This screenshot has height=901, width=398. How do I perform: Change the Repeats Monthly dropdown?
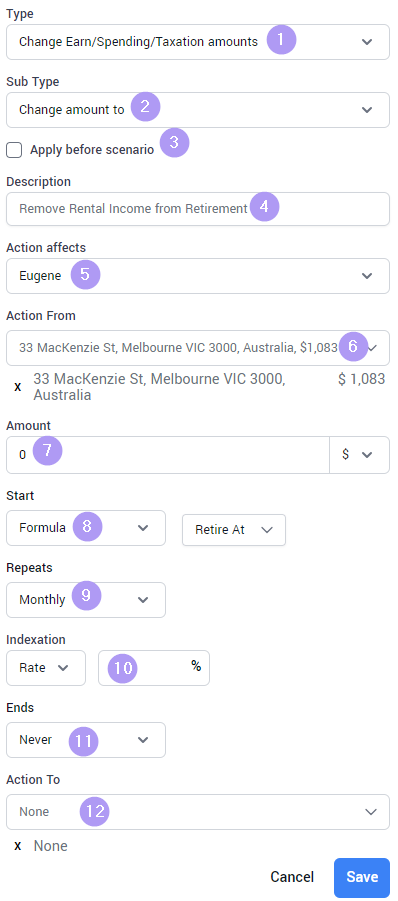pos(86,600)
